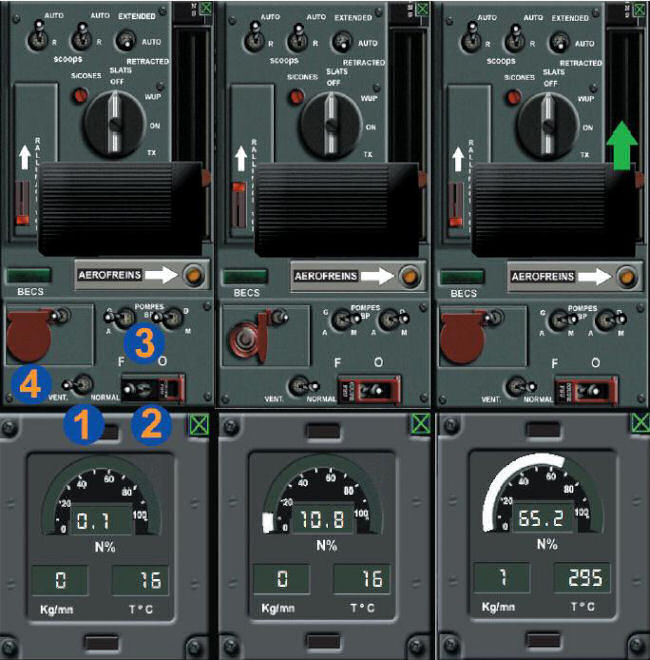Viewport: 650px width, 660px height.
Task: Click the blue number 2 marker
Action: [x=151, y=424]
